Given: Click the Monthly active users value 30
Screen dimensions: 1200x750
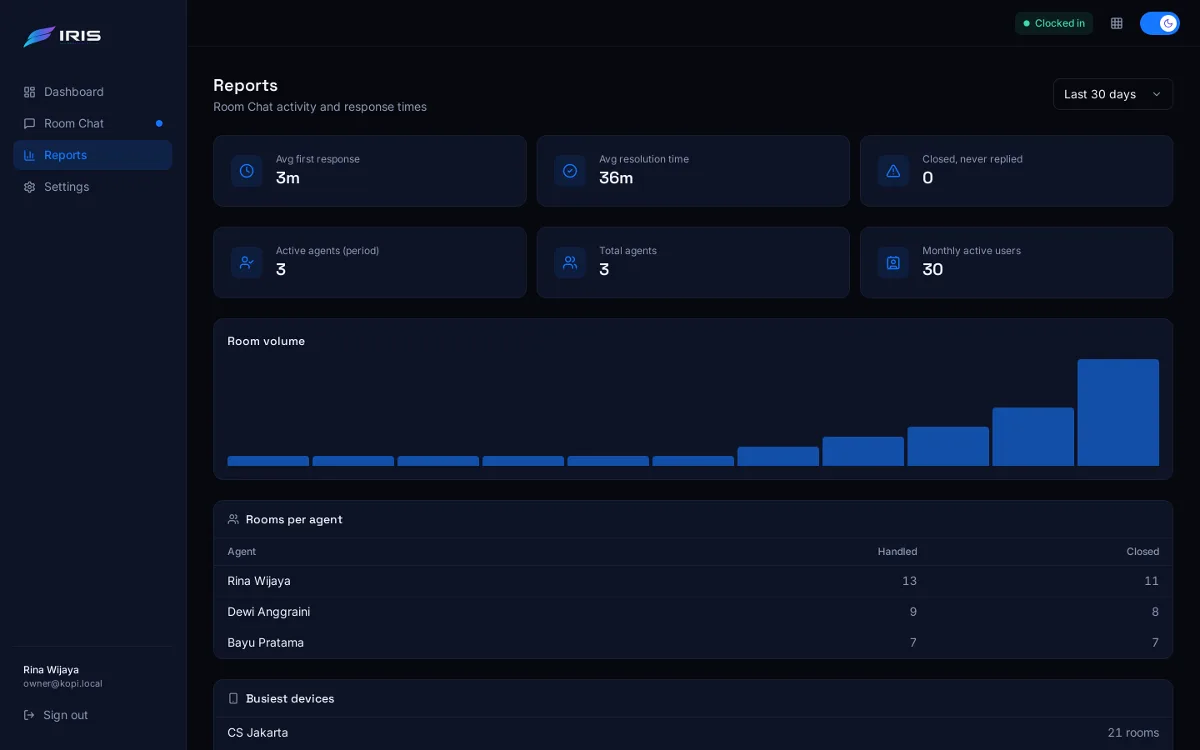Looking at the screenshot, I should click(x=933, y=270).
